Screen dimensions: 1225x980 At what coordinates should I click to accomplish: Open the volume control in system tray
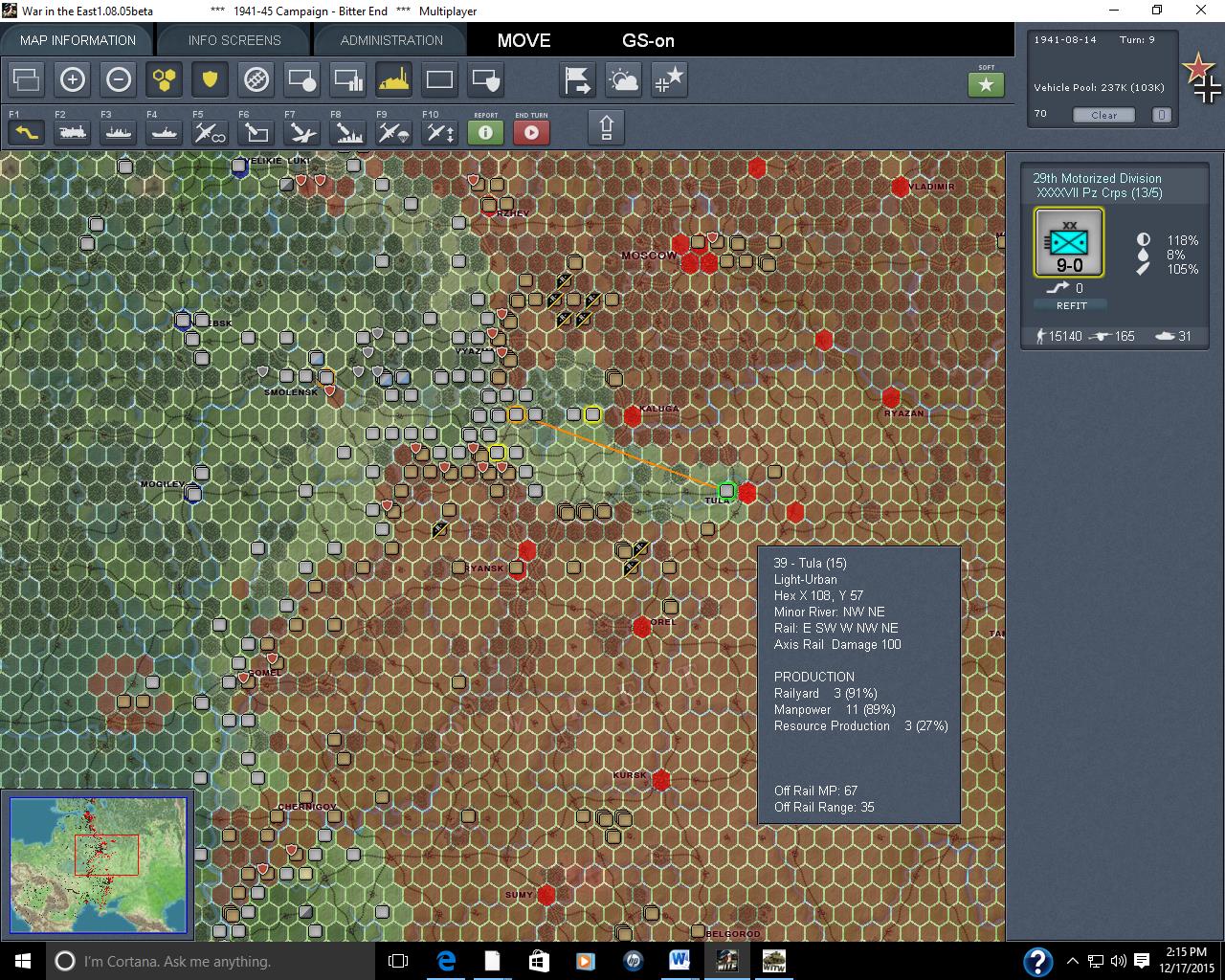tap(1119, 961)
